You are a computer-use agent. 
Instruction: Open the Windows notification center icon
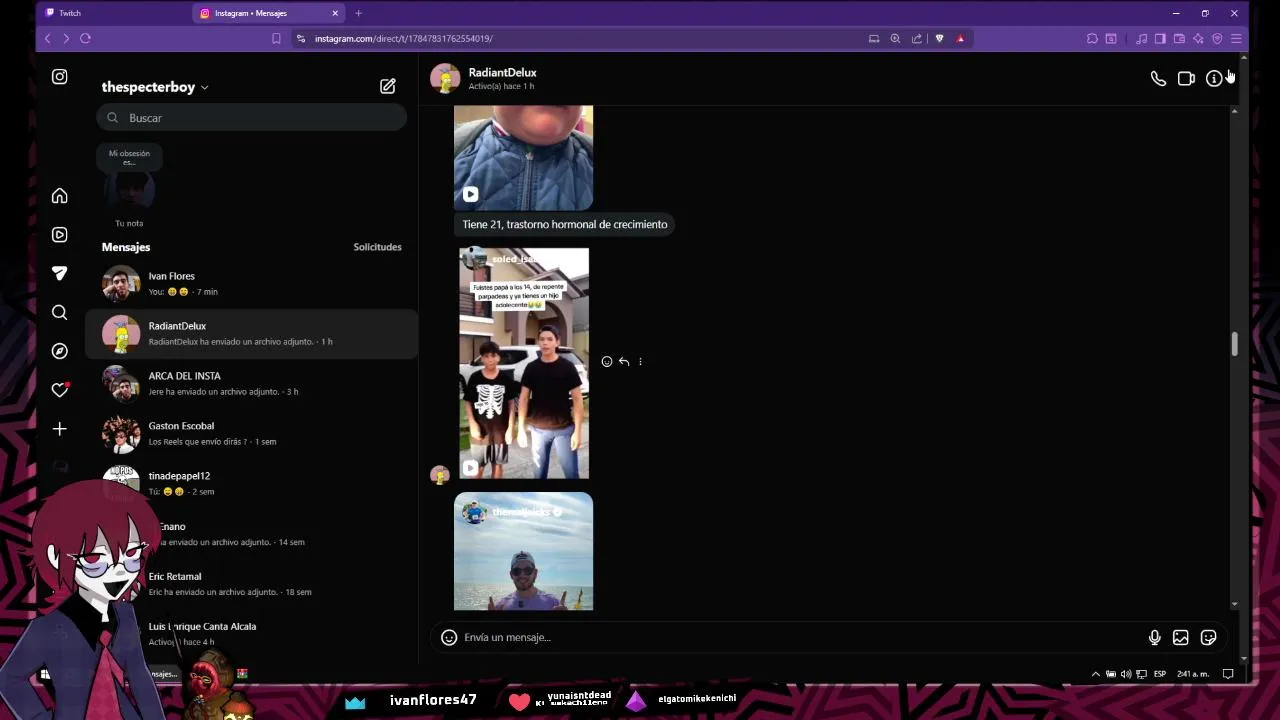pos(1228,674)
